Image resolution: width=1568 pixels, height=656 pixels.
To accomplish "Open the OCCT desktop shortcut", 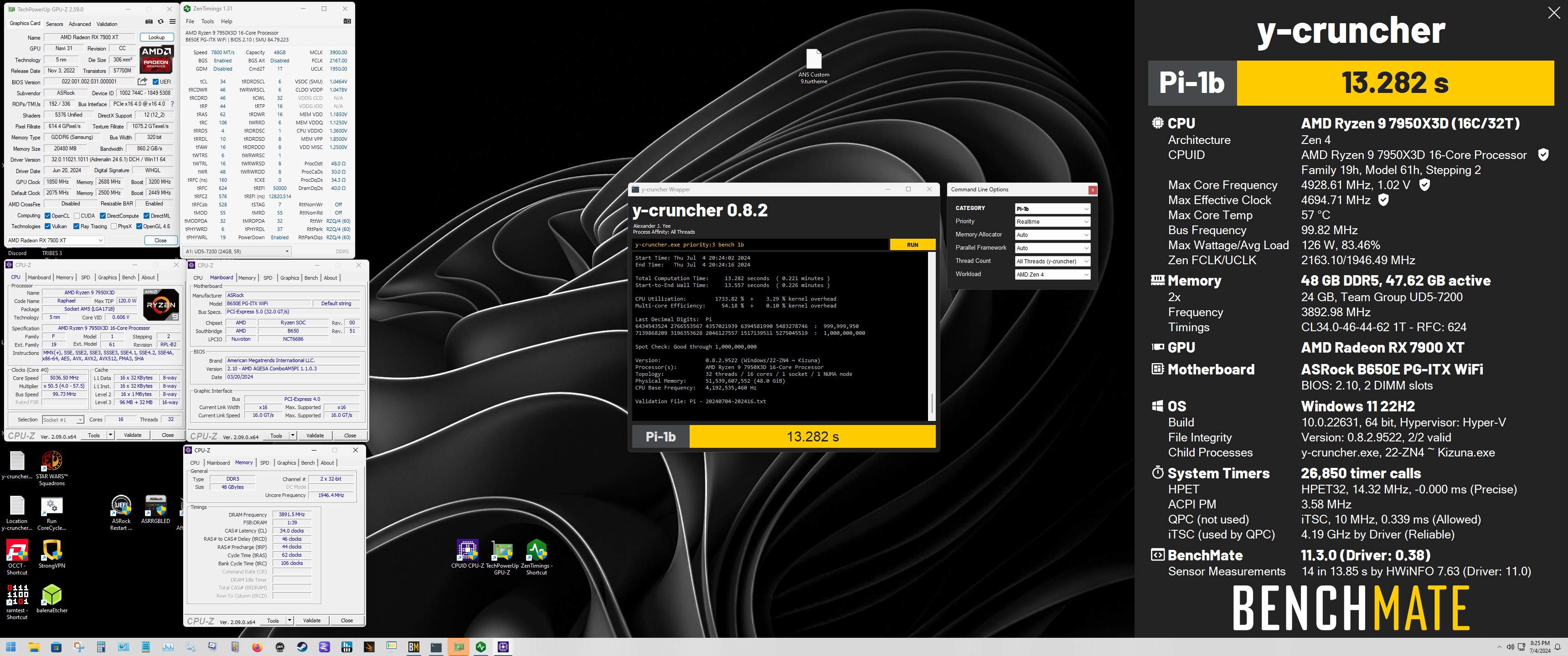I will click(17, 558).
